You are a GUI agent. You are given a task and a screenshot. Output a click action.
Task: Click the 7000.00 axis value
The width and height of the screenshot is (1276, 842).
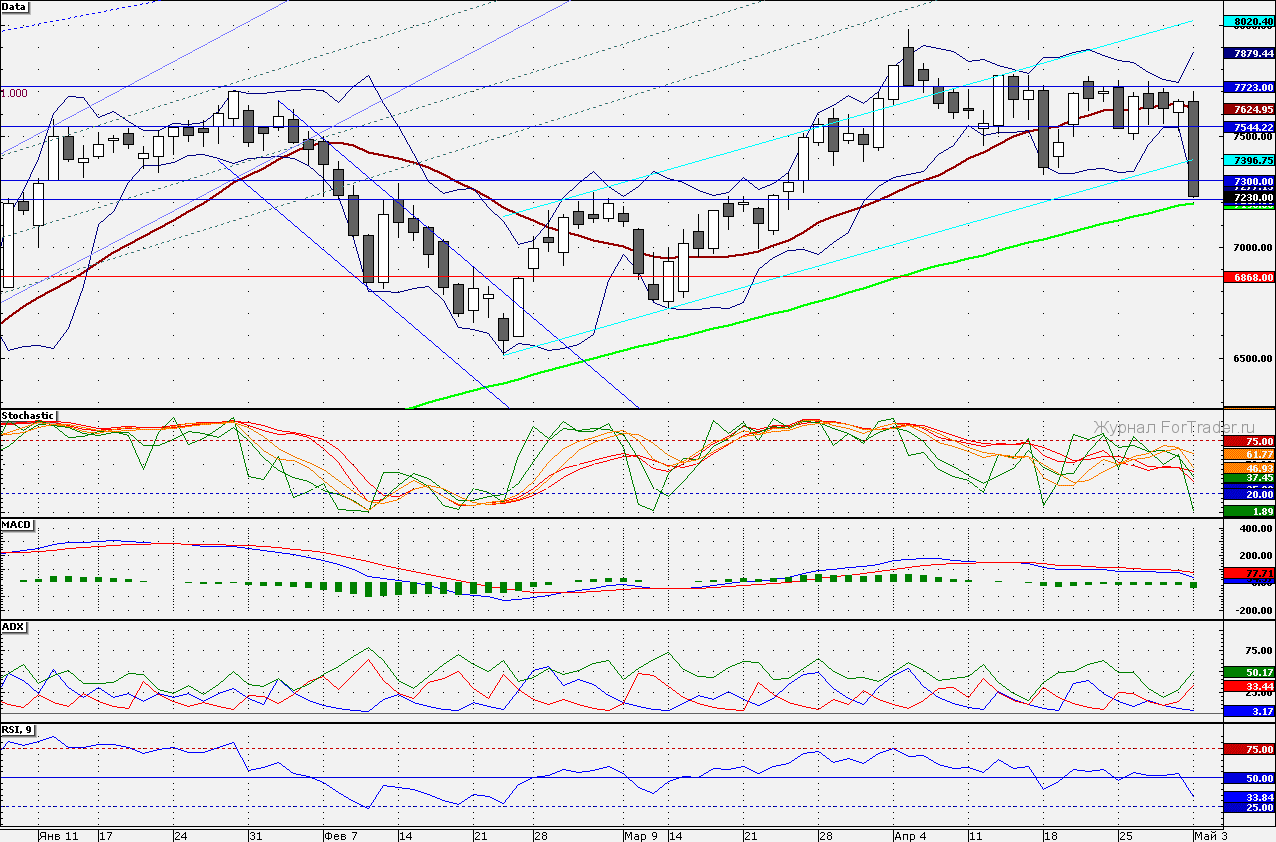pos(1252,248)
